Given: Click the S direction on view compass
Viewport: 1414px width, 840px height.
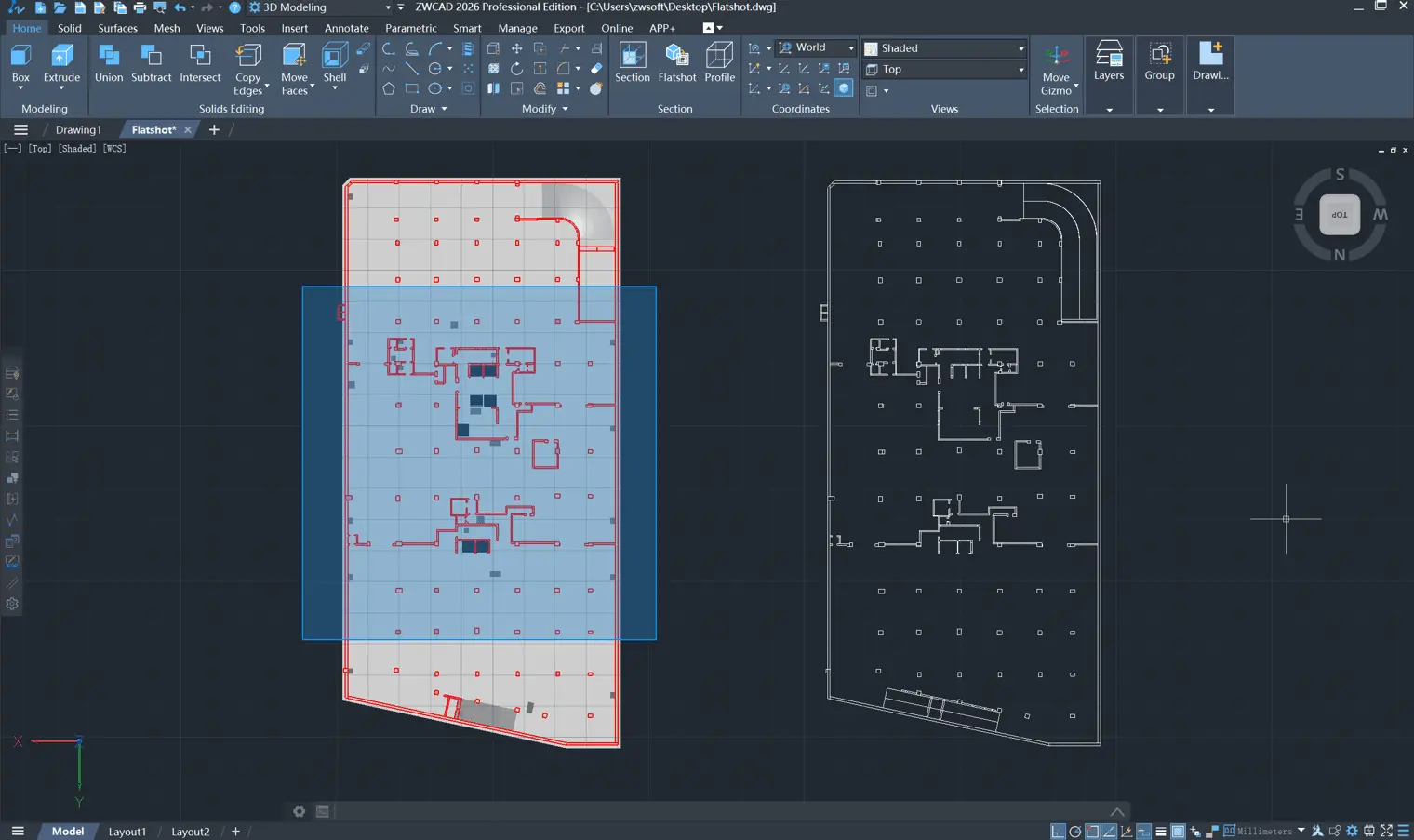Looking at the screenshot, I should (1340, 175).
